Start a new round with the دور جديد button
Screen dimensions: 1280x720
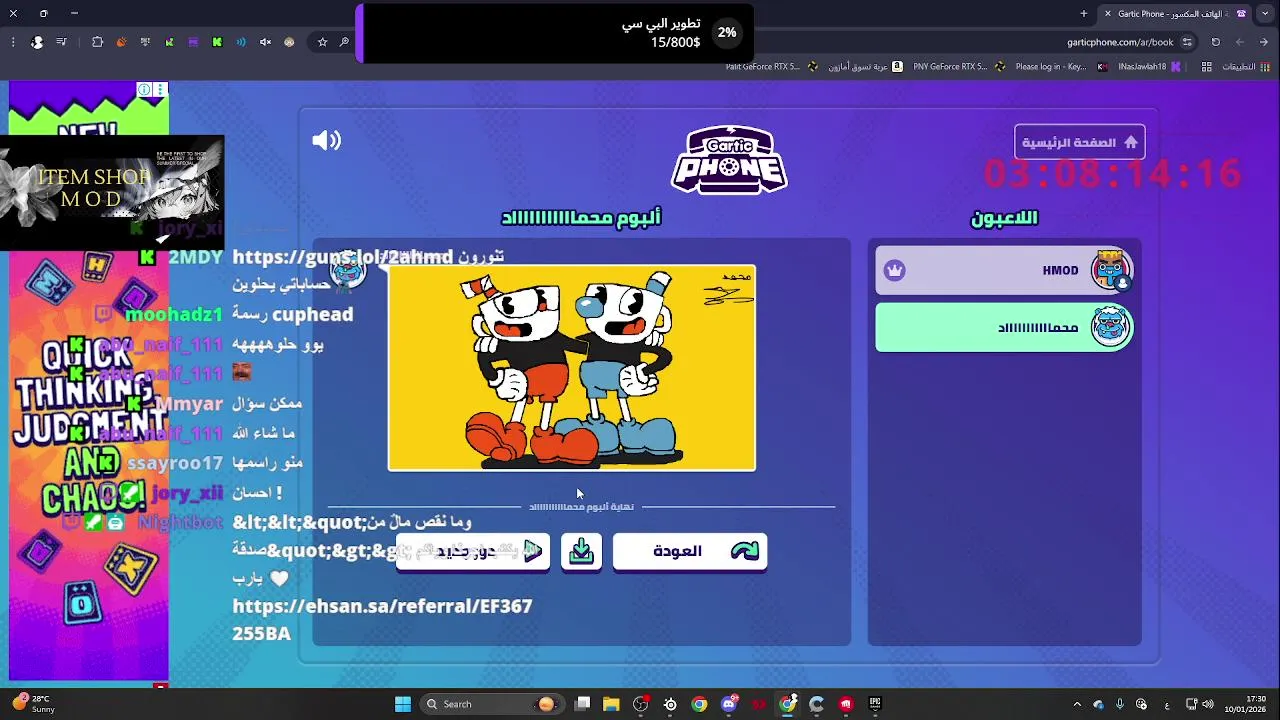pyautogui.click(x=473, y=551)
